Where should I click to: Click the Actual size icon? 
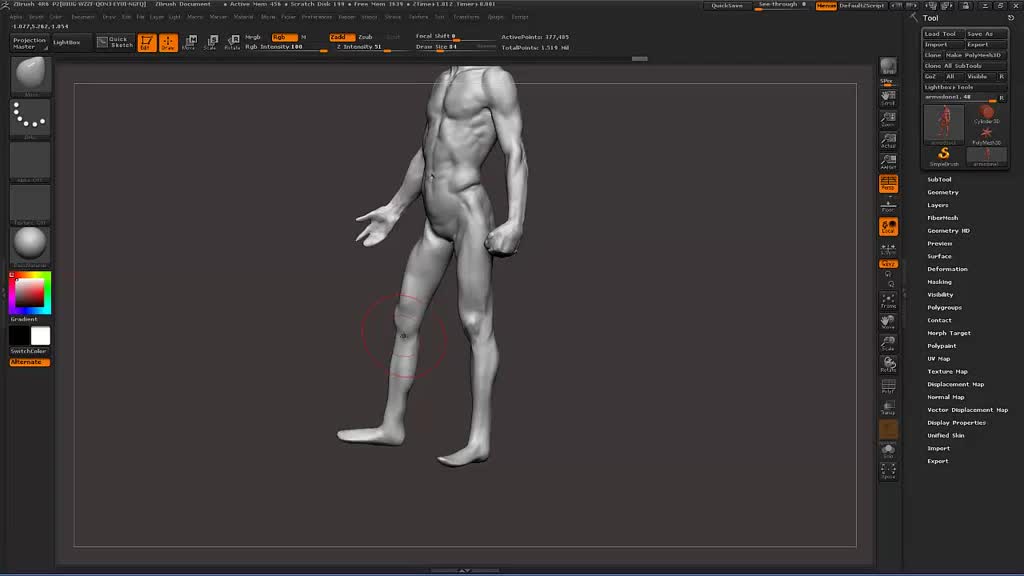888,140
